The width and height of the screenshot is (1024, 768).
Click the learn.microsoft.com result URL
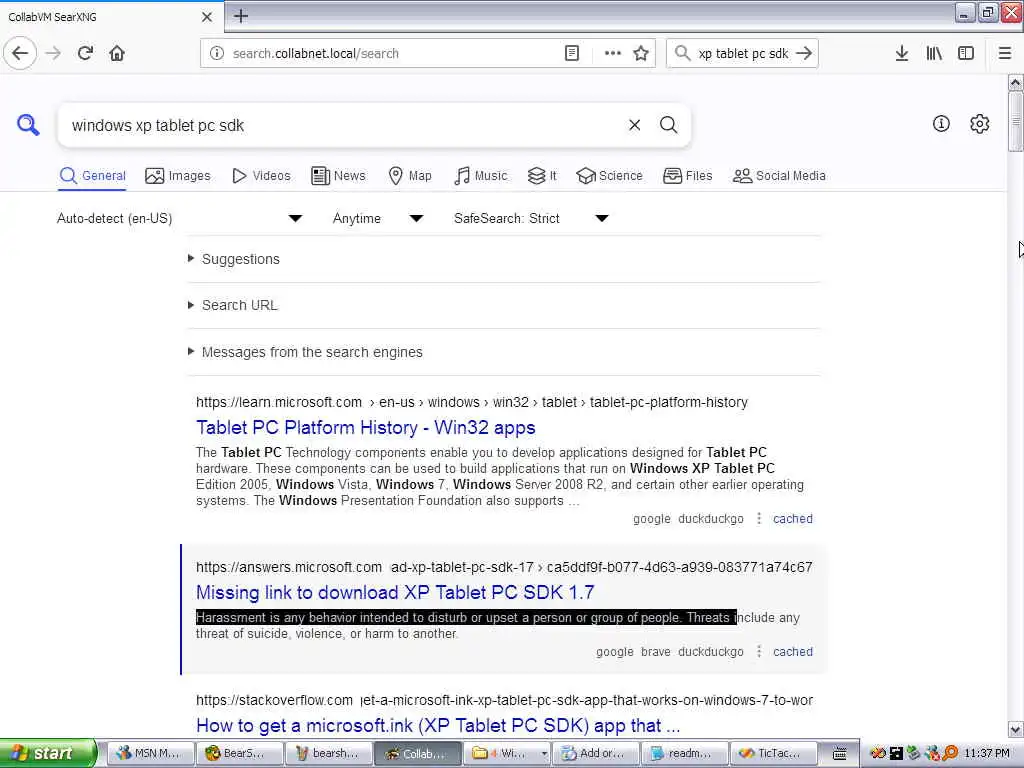click(472, 402)
